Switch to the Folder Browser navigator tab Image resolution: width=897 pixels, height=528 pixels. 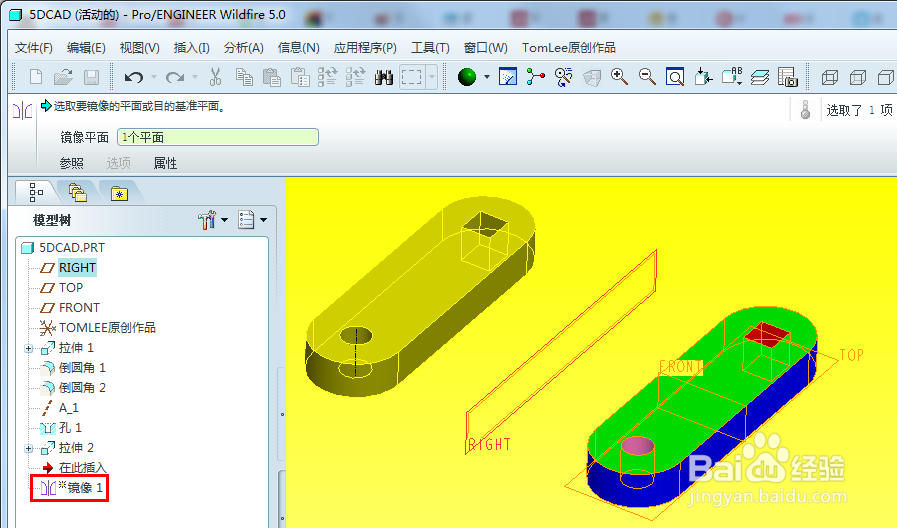[77, 193]
